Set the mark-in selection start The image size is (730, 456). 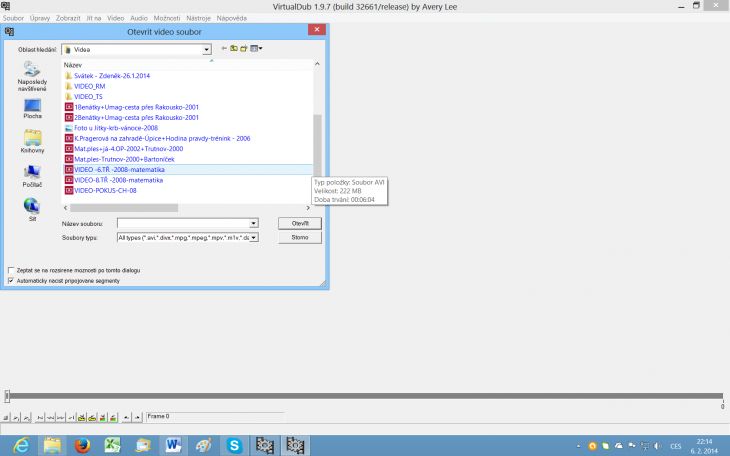click(126, 418)
